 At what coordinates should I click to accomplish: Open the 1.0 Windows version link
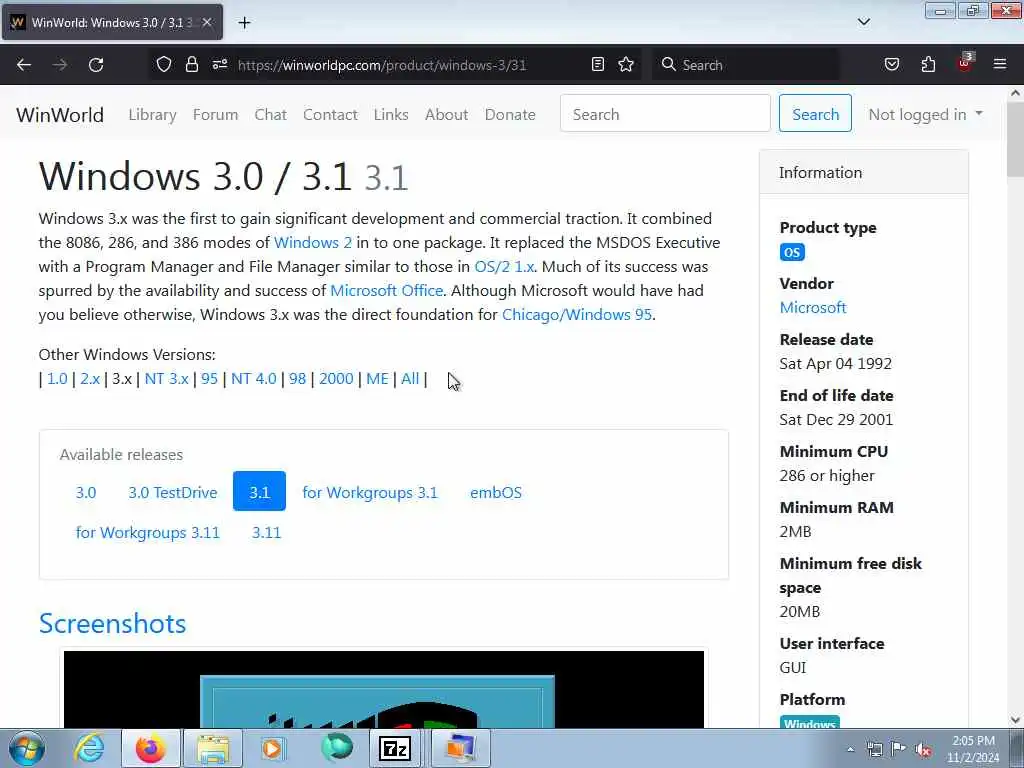(57, 379)
